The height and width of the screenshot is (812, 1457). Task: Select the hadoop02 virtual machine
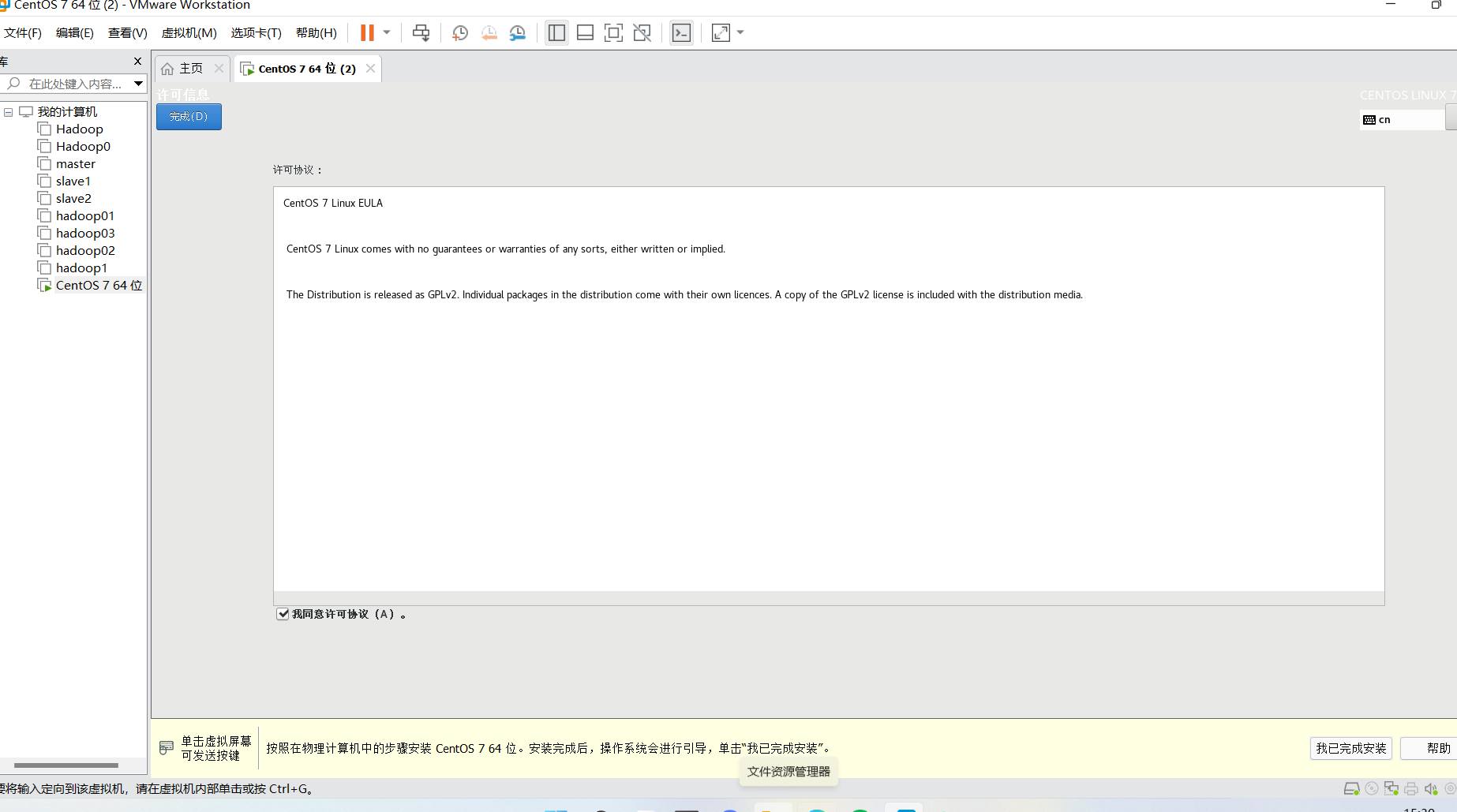(x=85, y=251)
